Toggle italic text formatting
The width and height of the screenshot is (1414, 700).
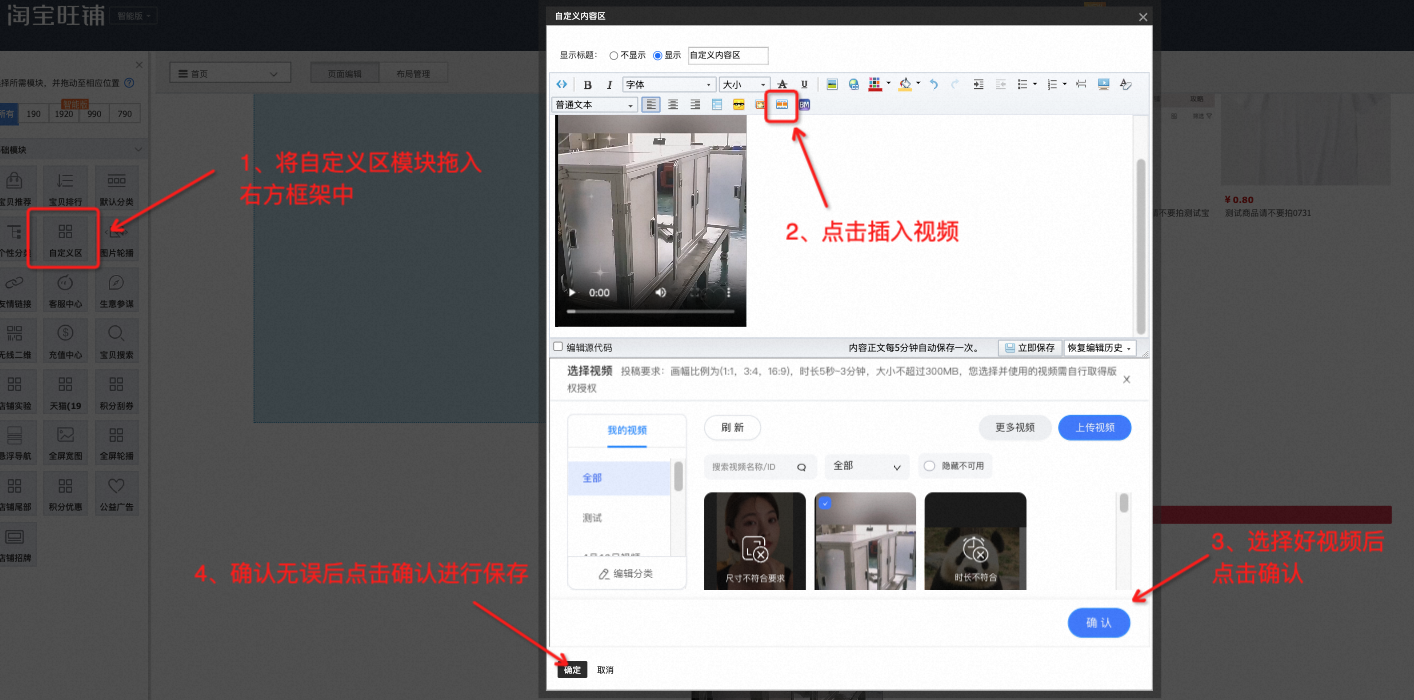[609, 85]
